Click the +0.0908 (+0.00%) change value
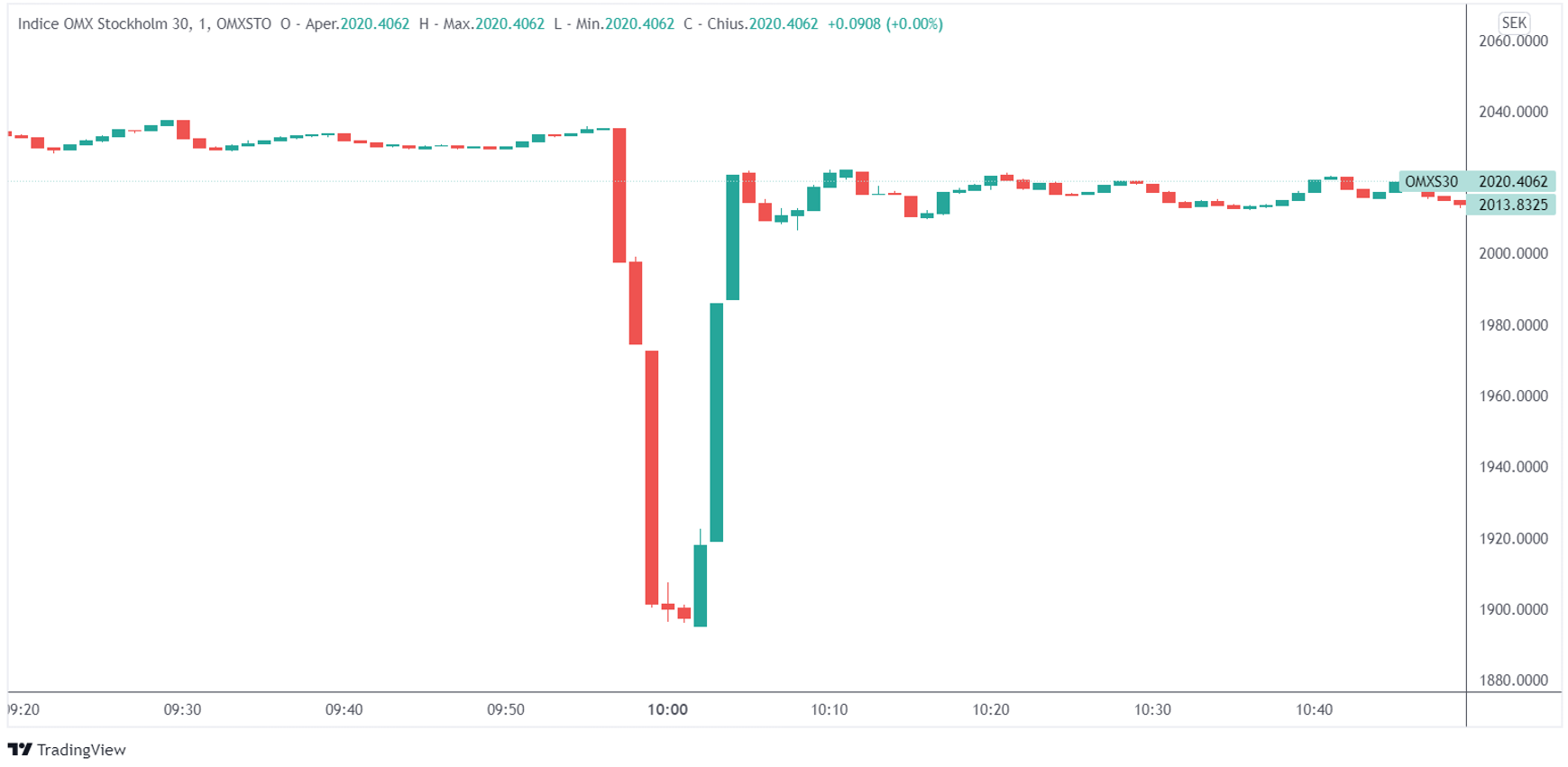Viewport: 1568px width, 767px height. pos(885,24)
